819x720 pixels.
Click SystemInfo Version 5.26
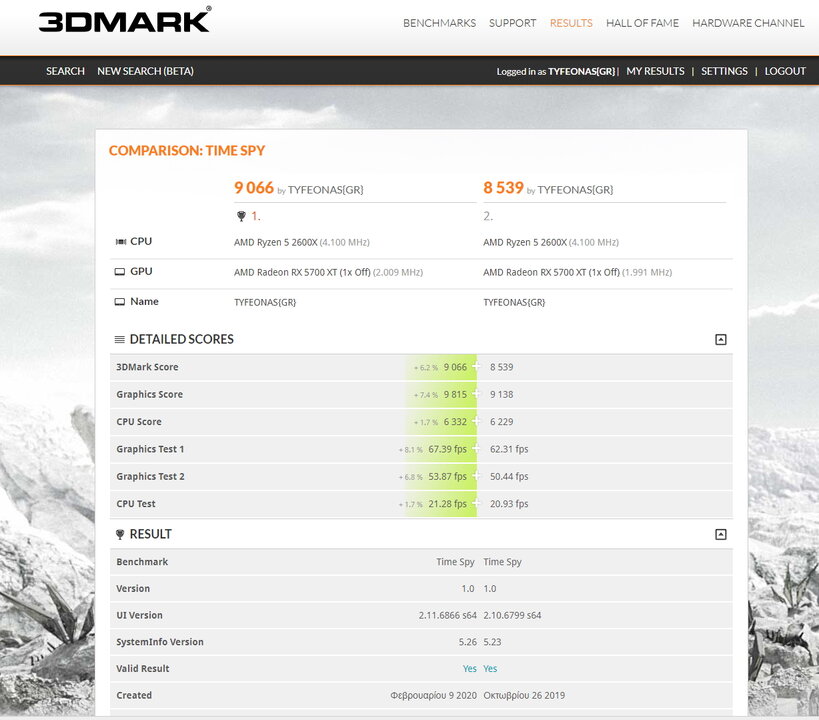pyautogui.click(x=467, y=642)
